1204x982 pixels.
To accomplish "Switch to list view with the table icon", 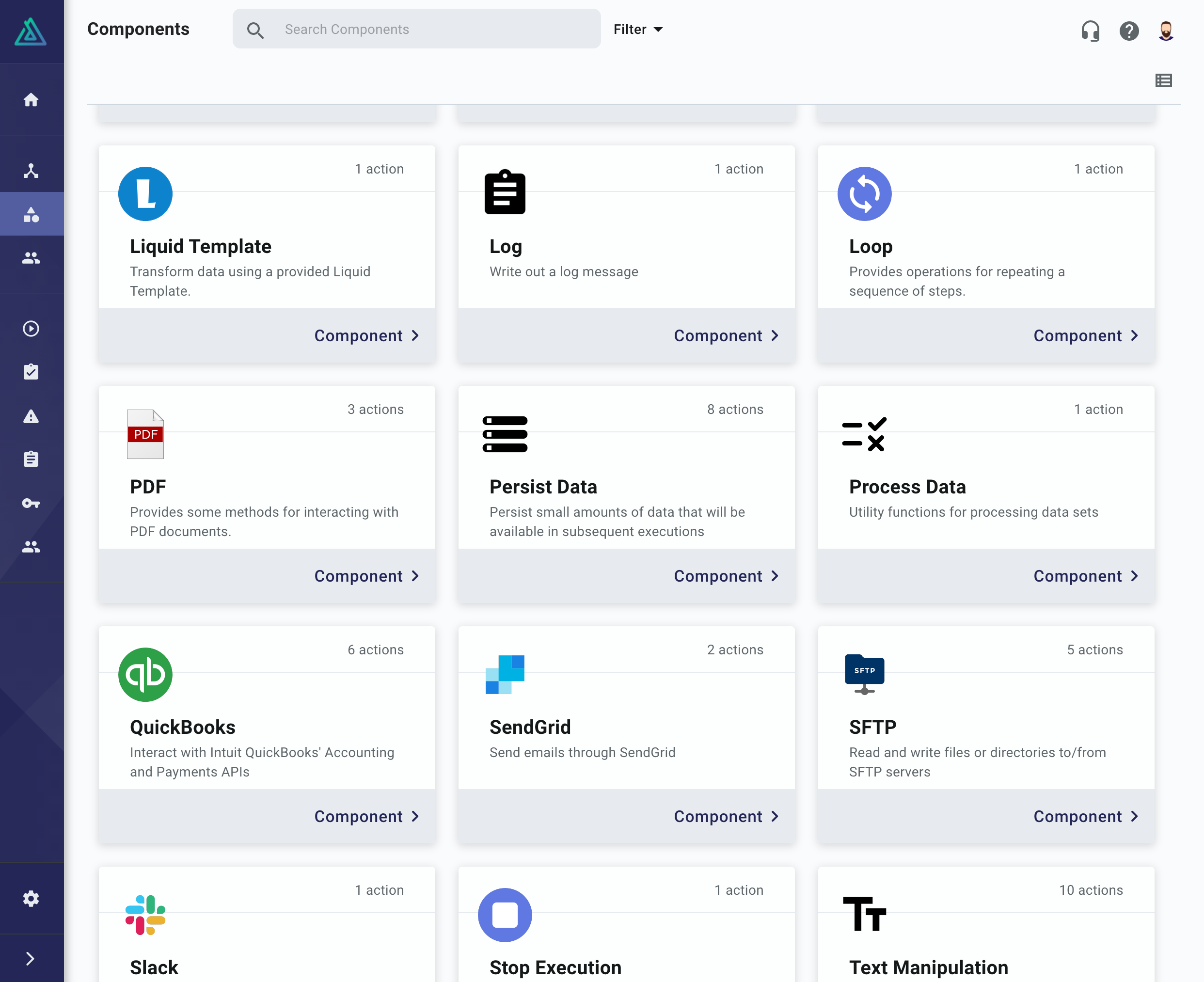I will [1163, 80].
